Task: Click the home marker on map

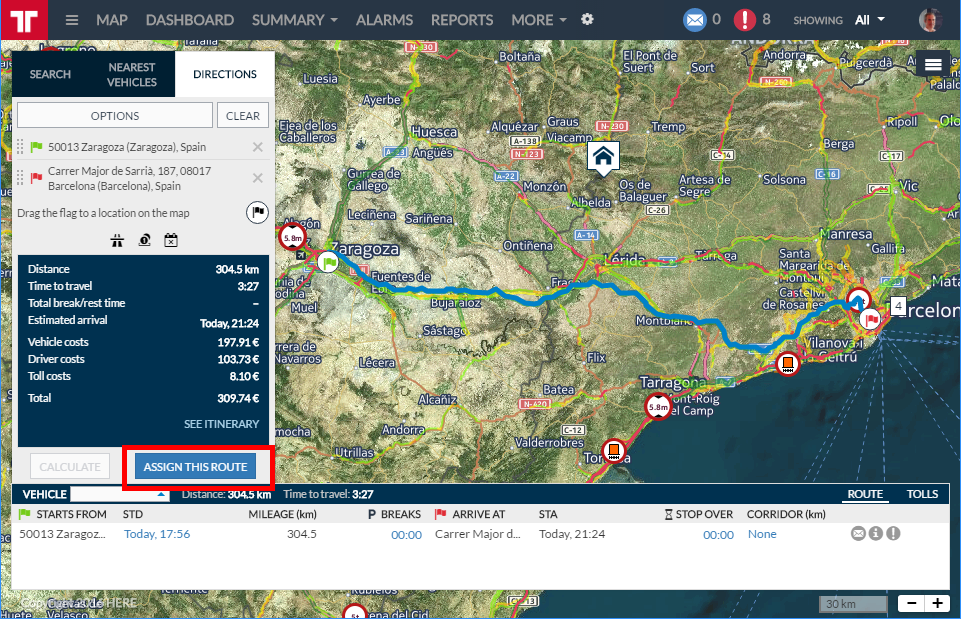Action: [603, 156]
